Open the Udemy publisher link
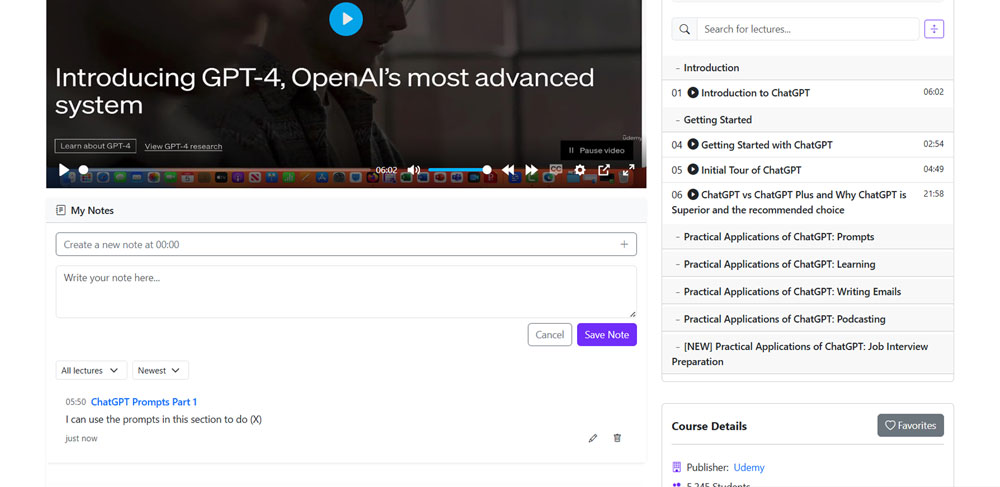 [749, 467]
